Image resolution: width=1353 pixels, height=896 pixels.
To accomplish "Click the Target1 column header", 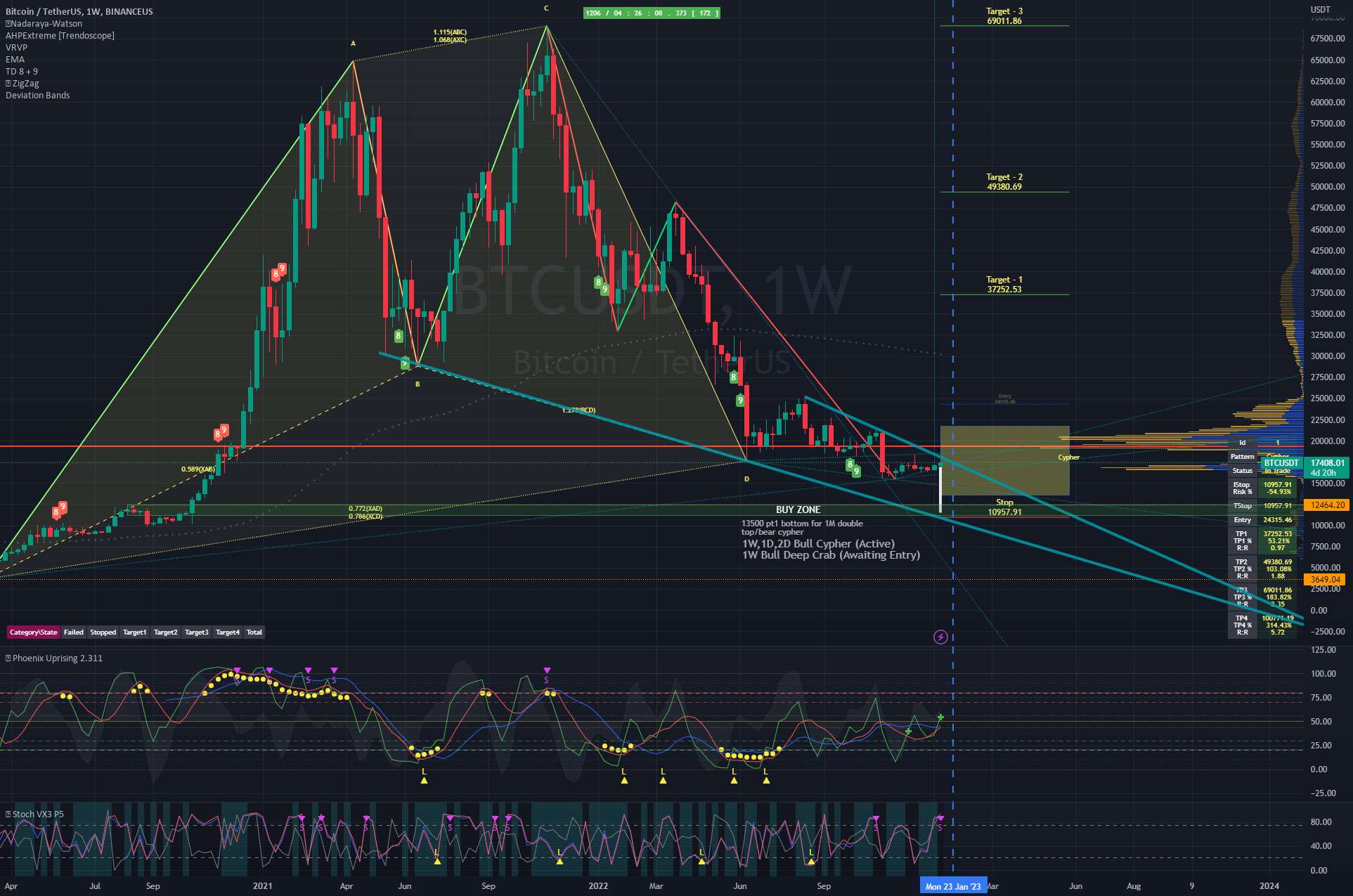I will coord(134,632).
